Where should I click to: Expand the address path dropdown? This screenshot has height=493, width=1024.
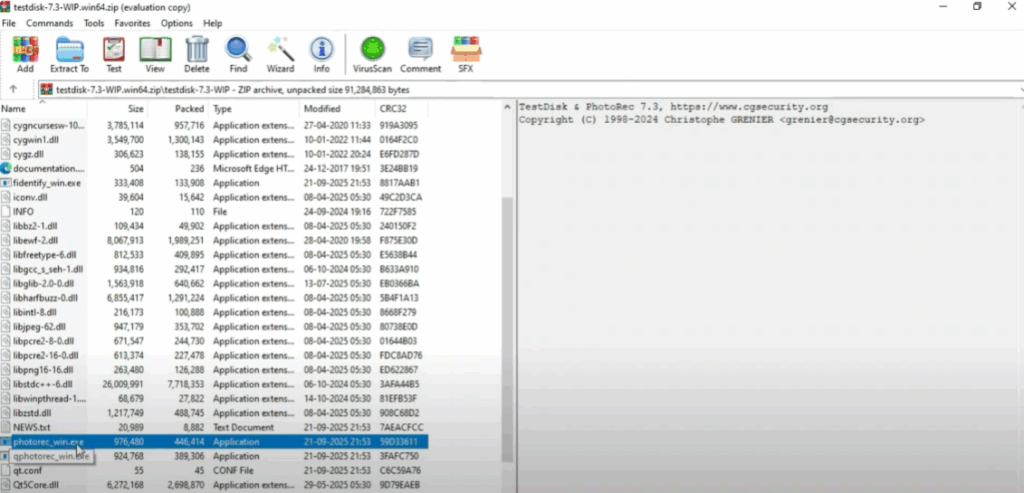[1018, 89]
